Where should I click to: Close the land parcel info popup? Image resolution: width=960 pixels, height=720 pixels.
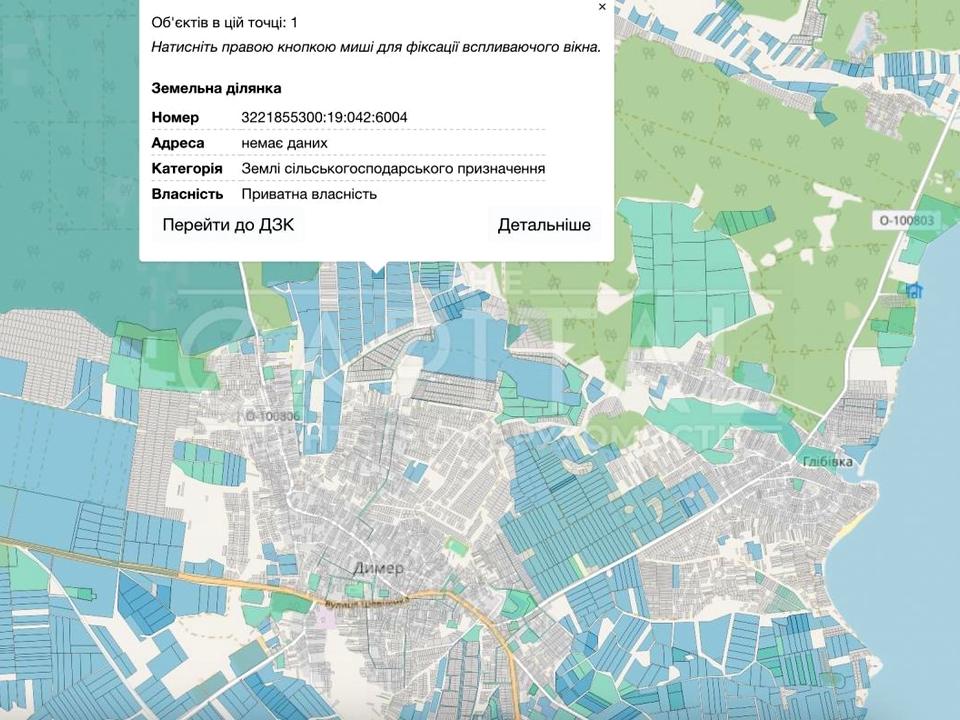pos(602,7)
